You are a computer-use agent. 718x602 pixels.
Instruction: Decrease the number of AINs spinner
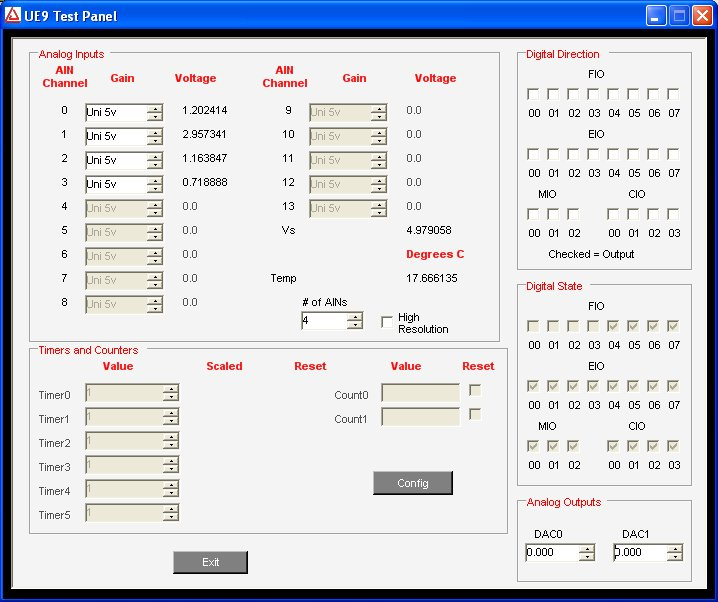(x=354, y=325)
